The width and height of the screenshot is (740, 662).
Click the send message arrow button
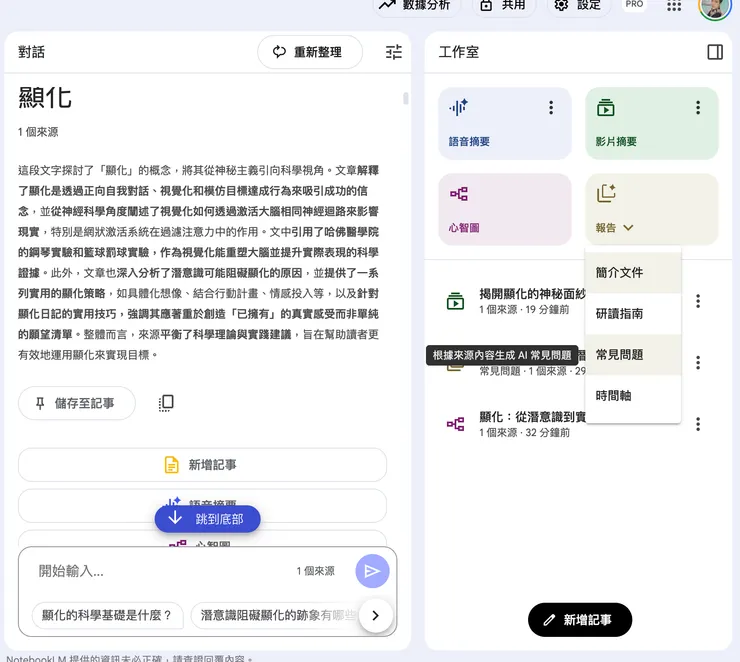372,571
